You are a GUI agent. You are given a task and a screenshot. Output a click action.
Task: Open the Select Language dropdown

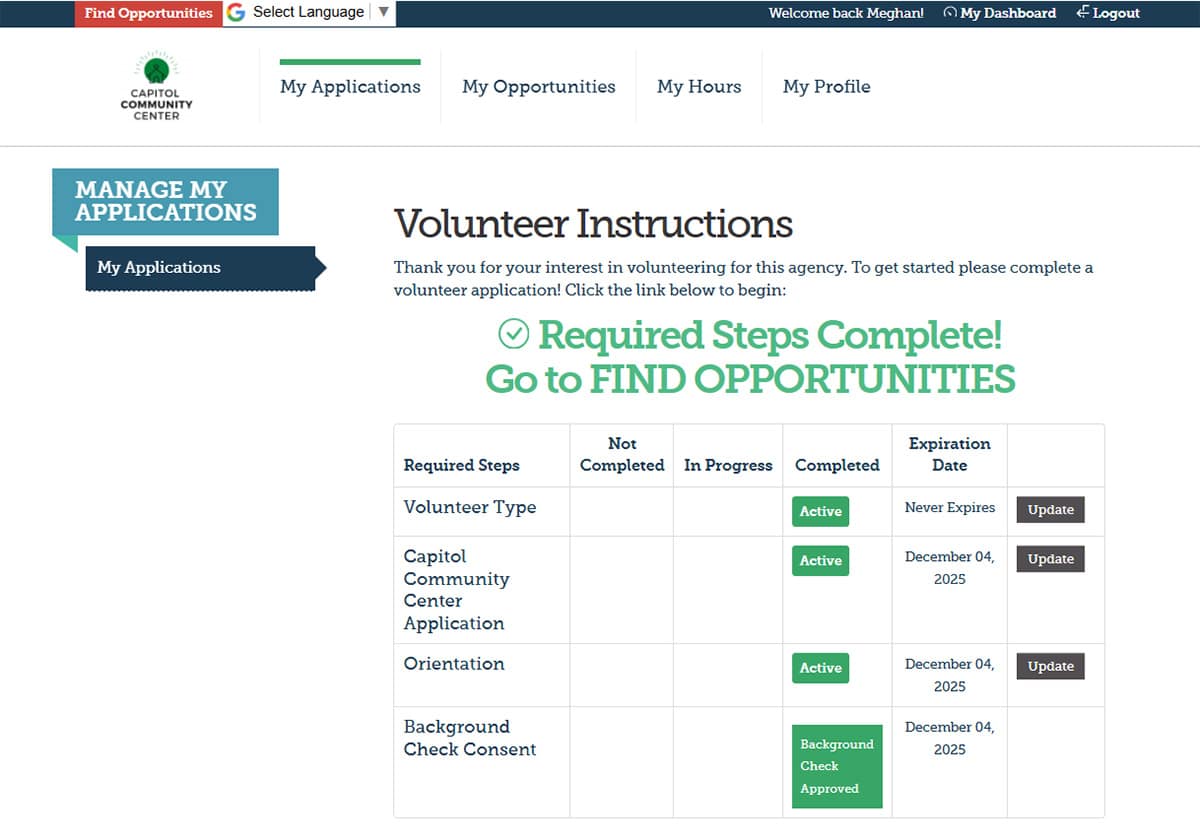[x=307, y=13]
